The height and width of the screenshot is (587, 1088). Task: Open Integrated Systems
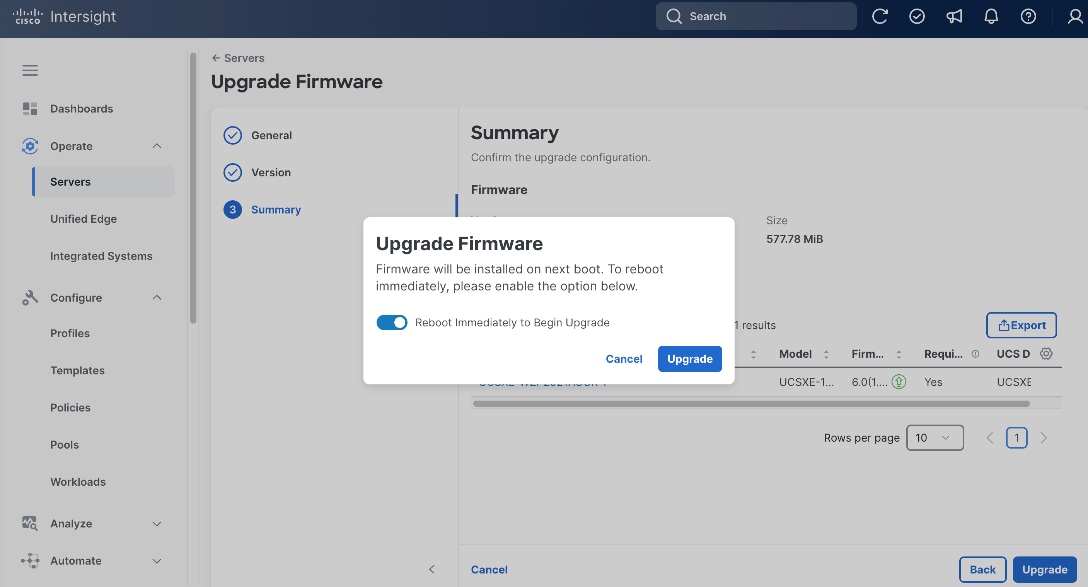click(101, 256)
